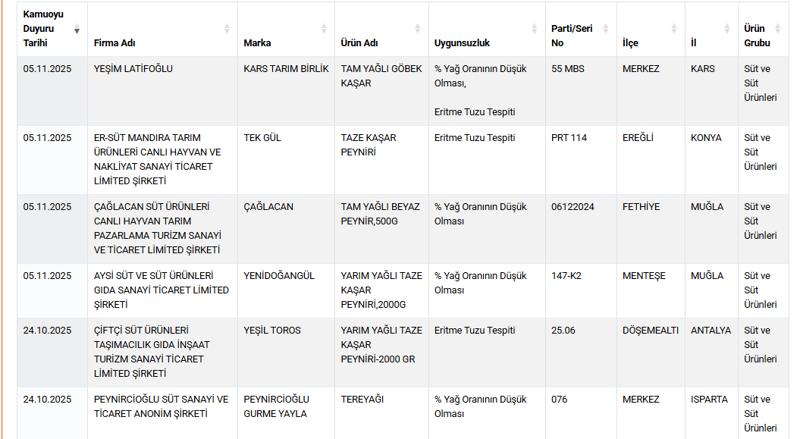Select the YEŞİM LATİFOĞLU firm name cell
The image size is (800, 439).
point(133,69)
